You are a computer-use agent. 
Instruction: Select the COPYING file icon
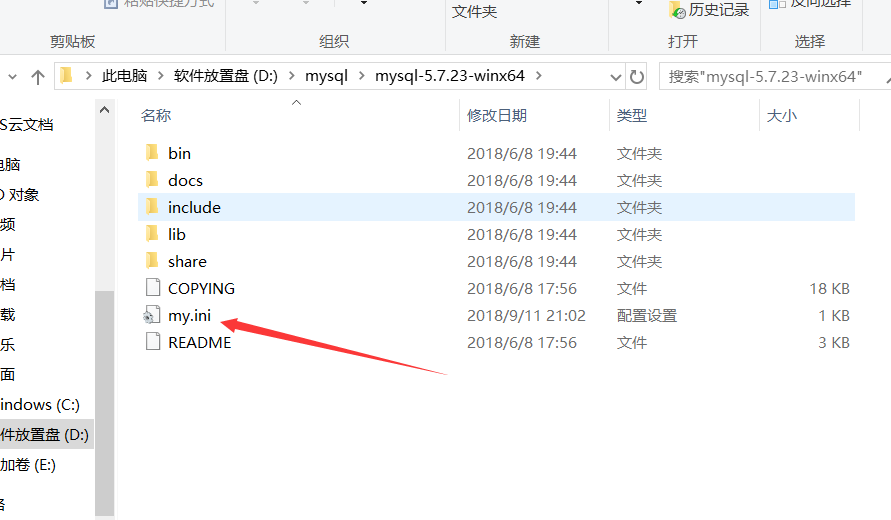tap(152, 288)
